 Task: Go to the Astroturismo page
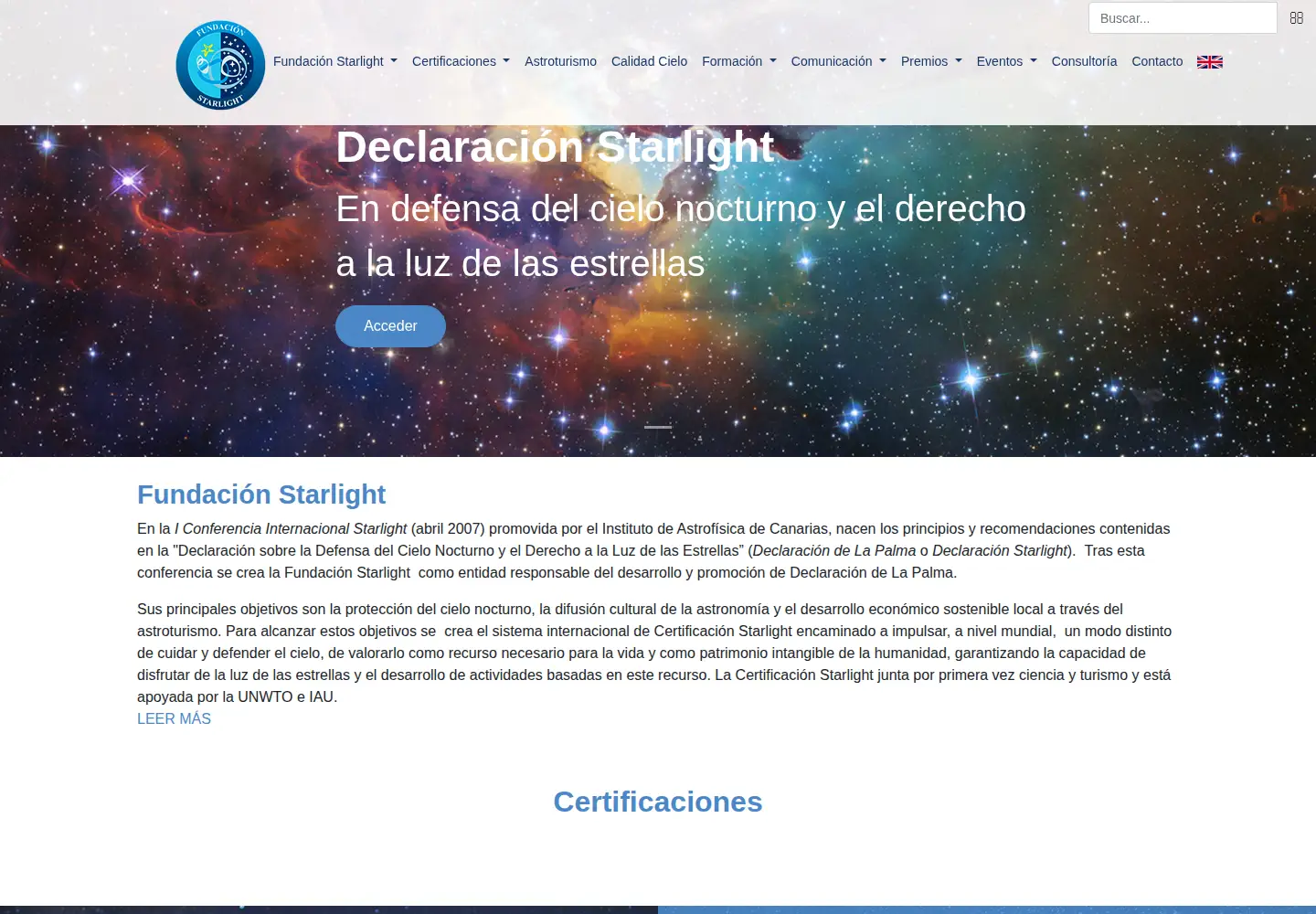[x=560, y=61]
